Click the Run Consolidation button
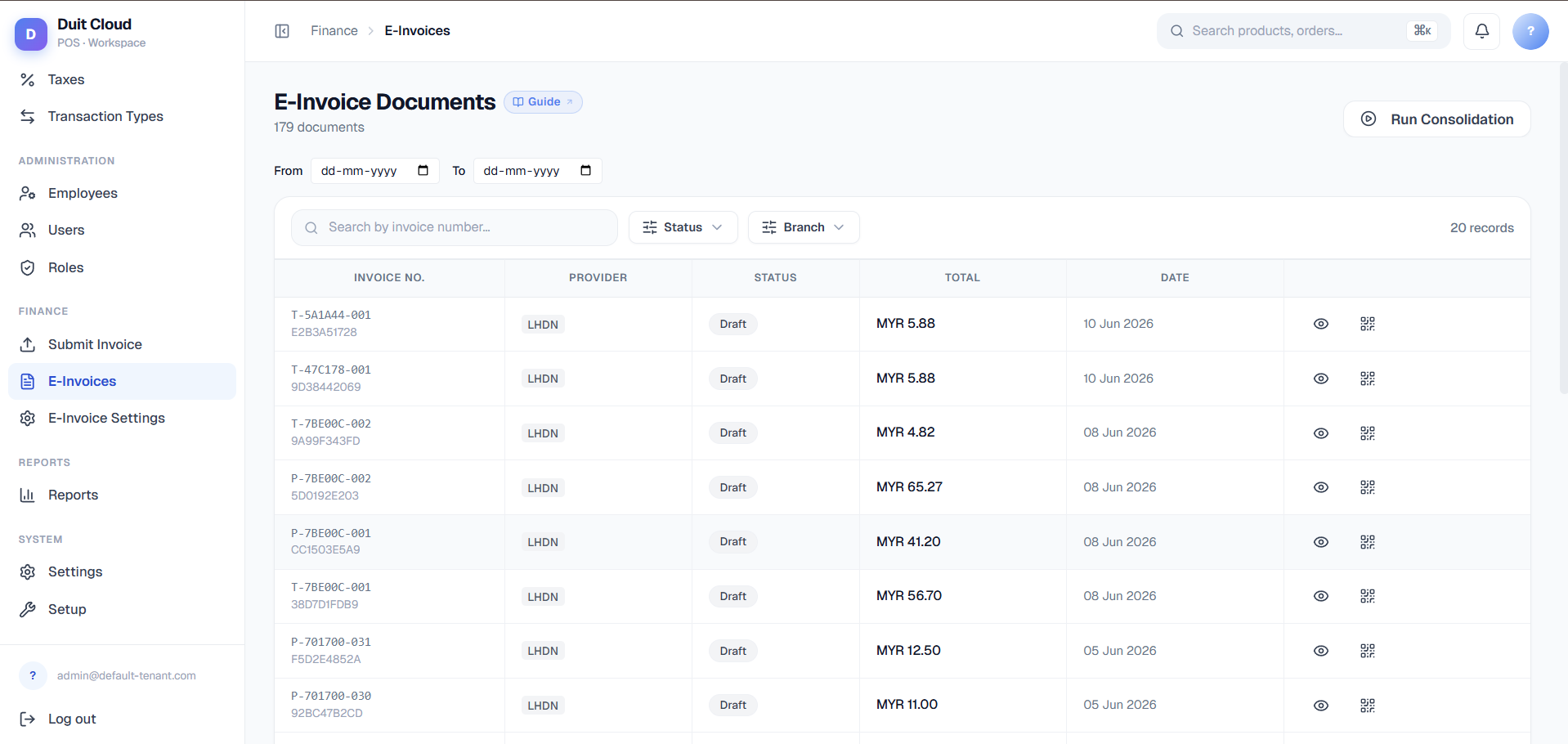Screen dimensions: 1568x744 click(x=1436, y=119)
